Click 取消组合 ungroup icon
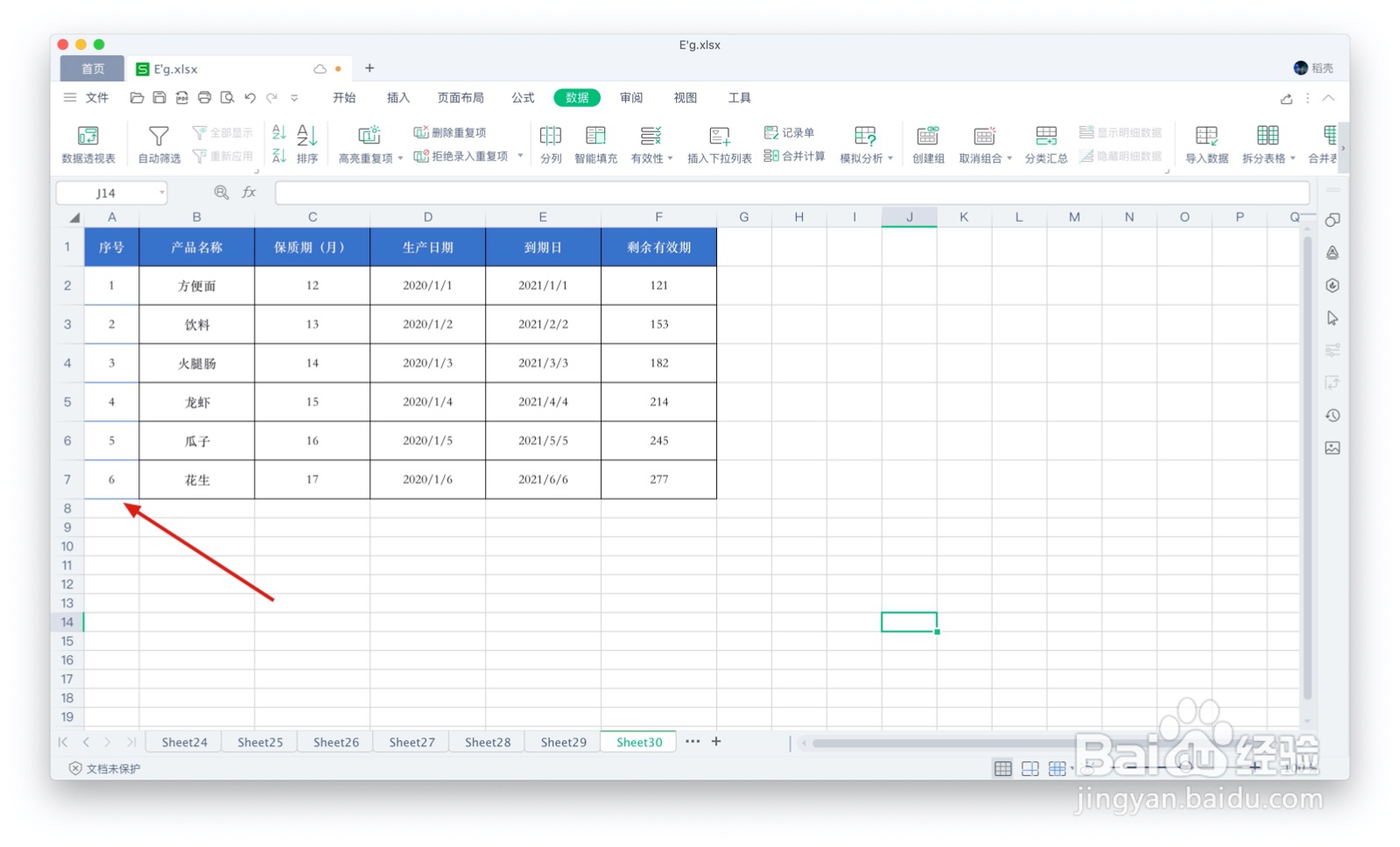This screenshot has height=847, width=1400. point(984,136)
